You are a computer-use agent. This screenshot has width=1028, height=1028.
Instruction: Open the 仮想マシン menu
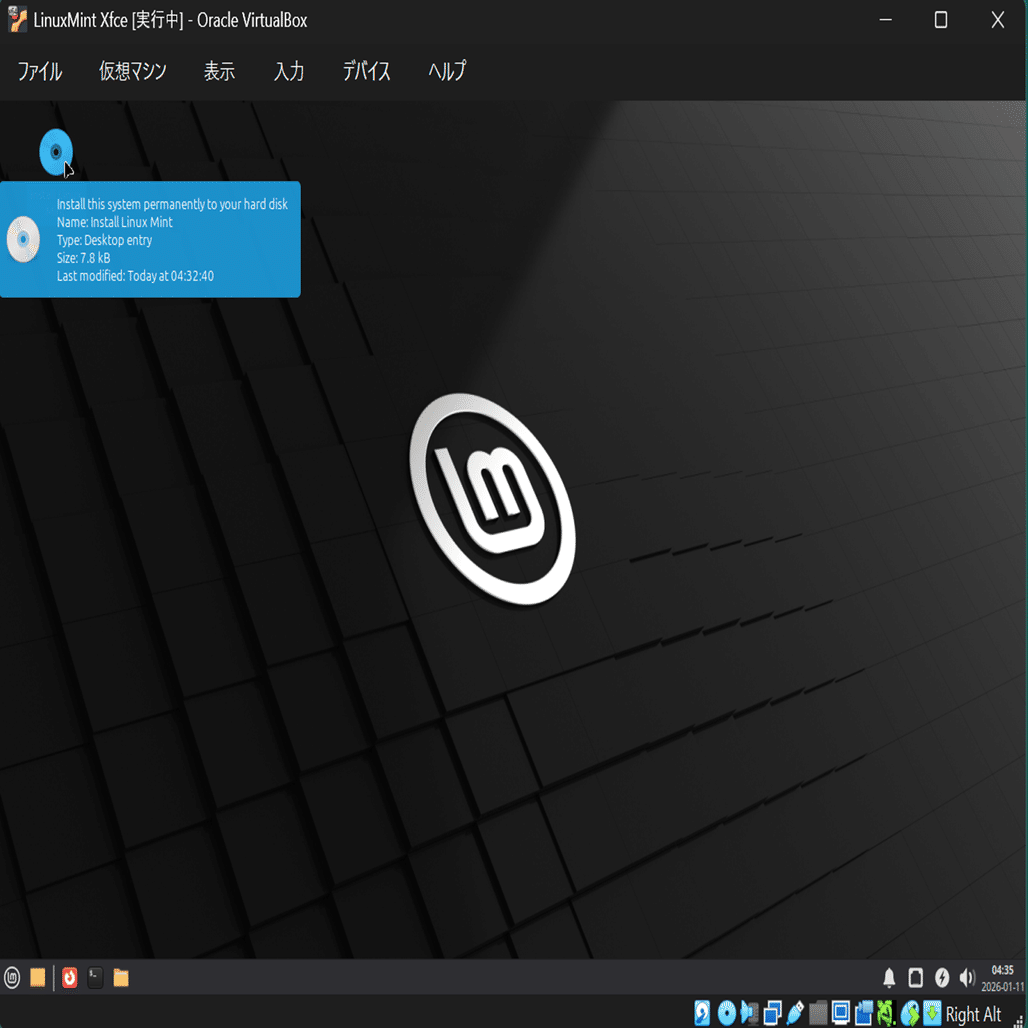pos(133,71)
